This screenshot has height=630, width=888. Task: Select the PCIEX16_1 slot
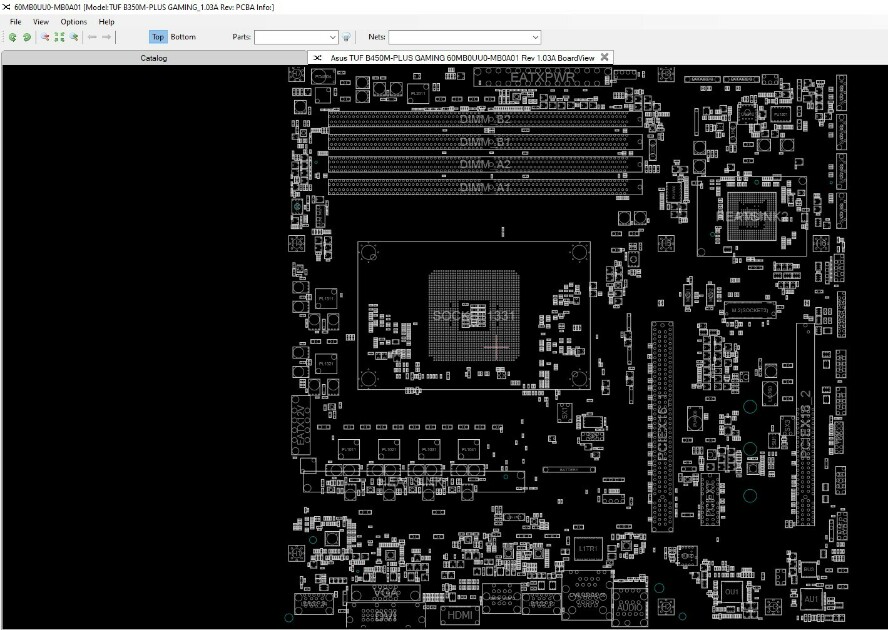click(661, 426)
